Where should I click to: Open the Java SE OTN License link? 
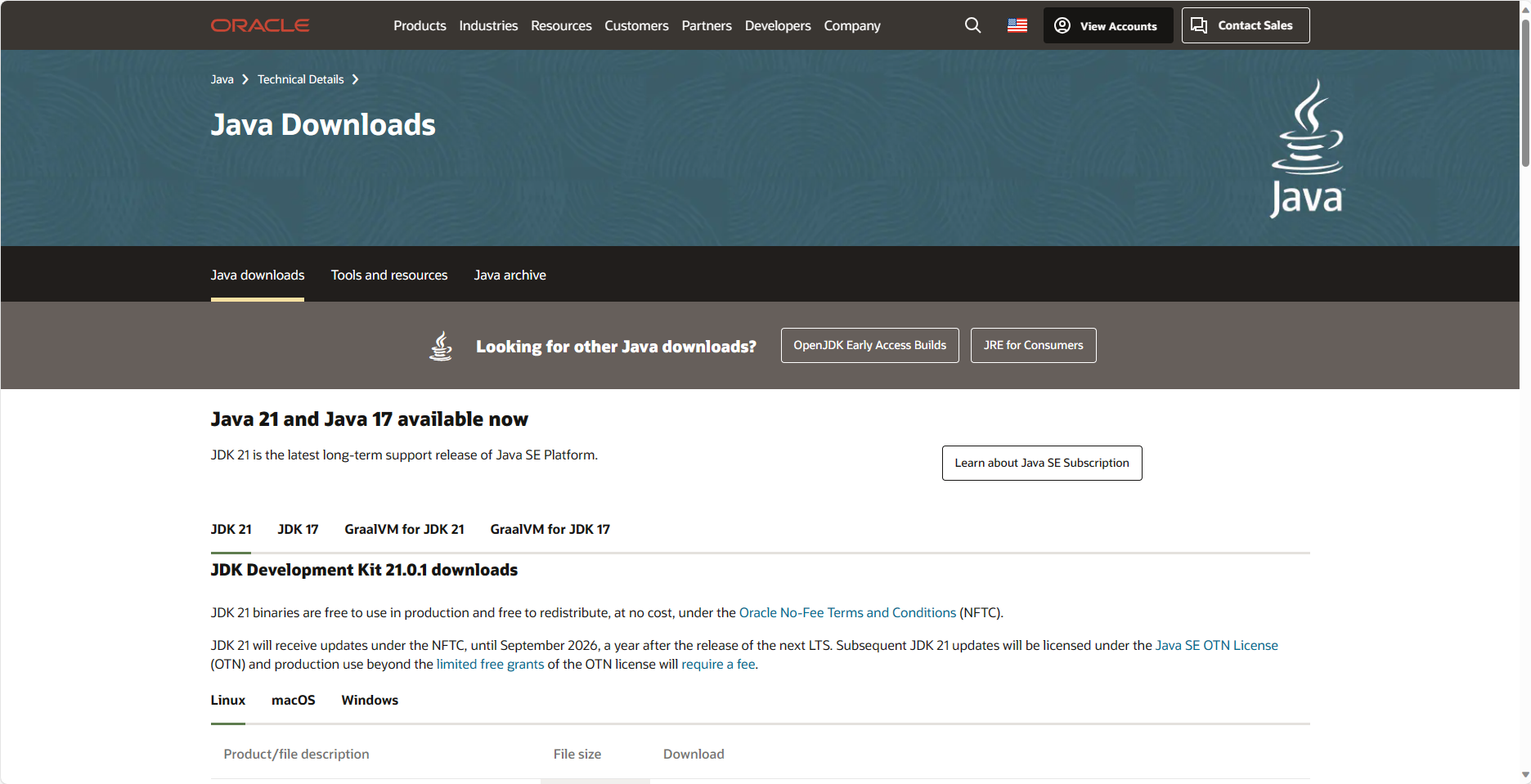click(x=1216, y=645)
